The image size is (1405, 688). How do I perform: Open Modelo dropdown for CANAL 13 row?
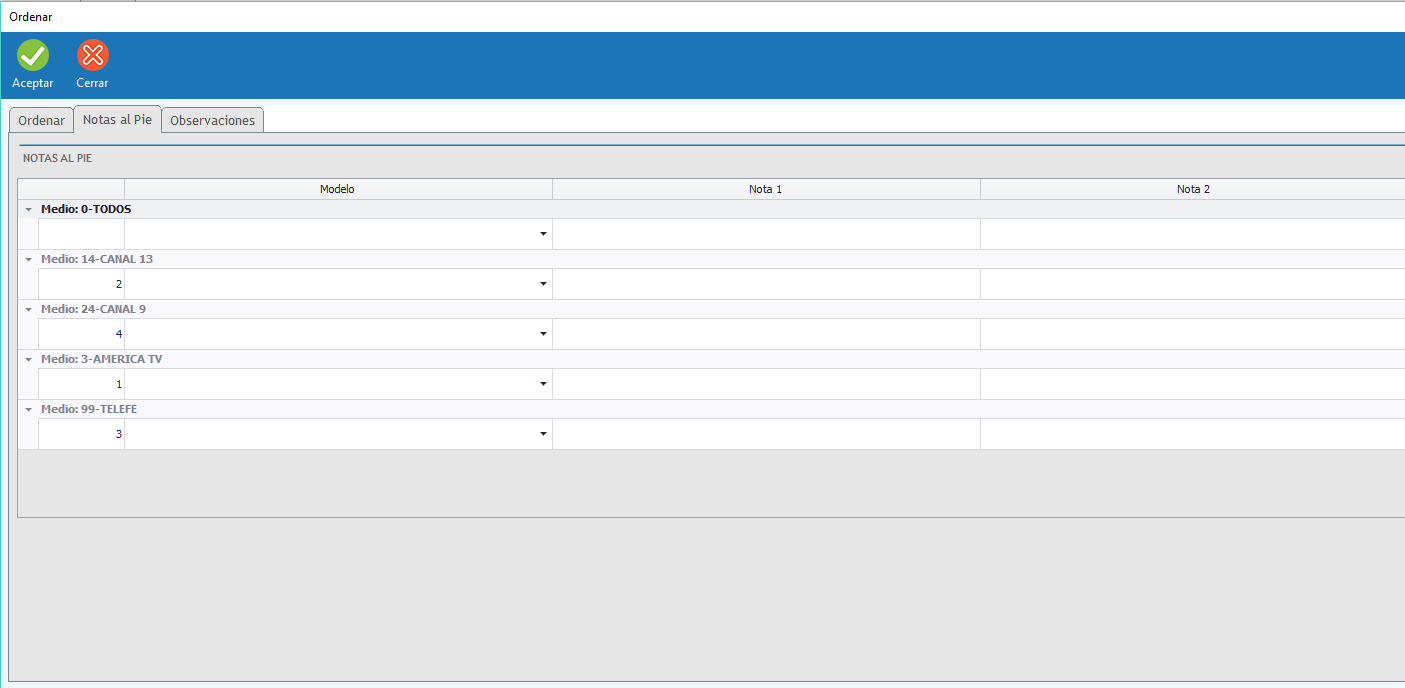coord(543,284)
